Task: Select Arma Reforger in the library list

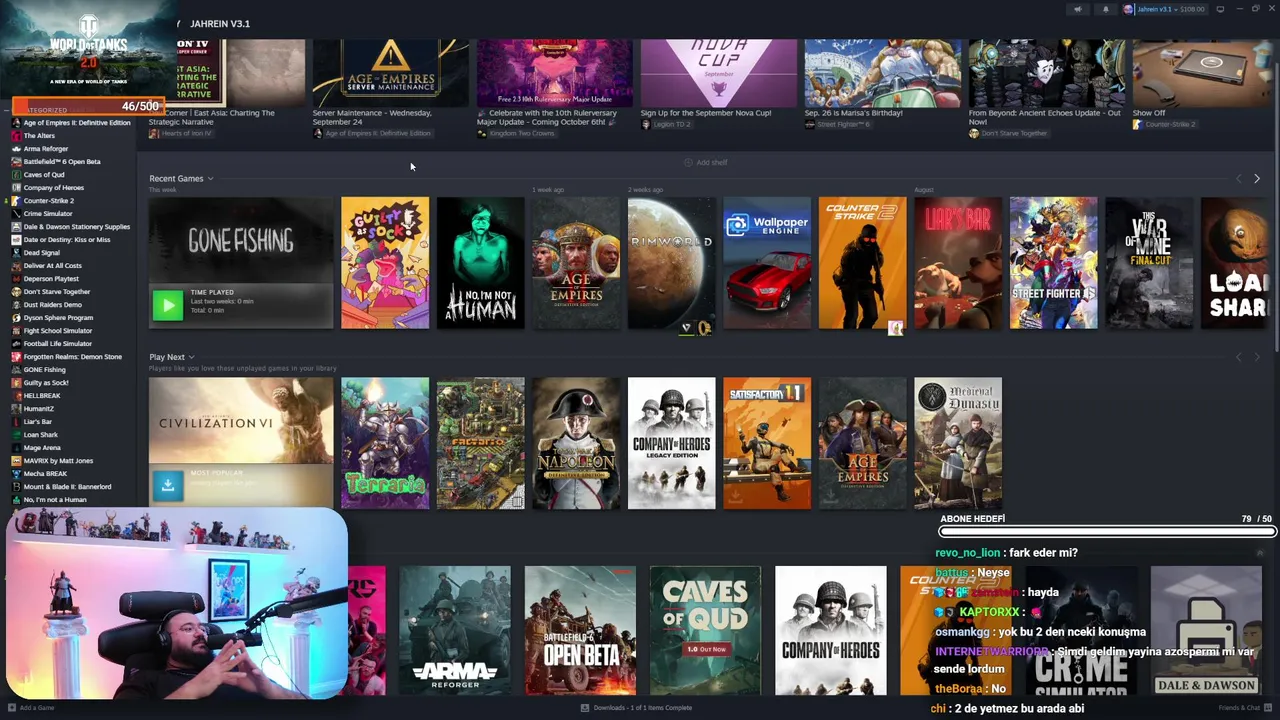Action: click(x=46, y=149)
